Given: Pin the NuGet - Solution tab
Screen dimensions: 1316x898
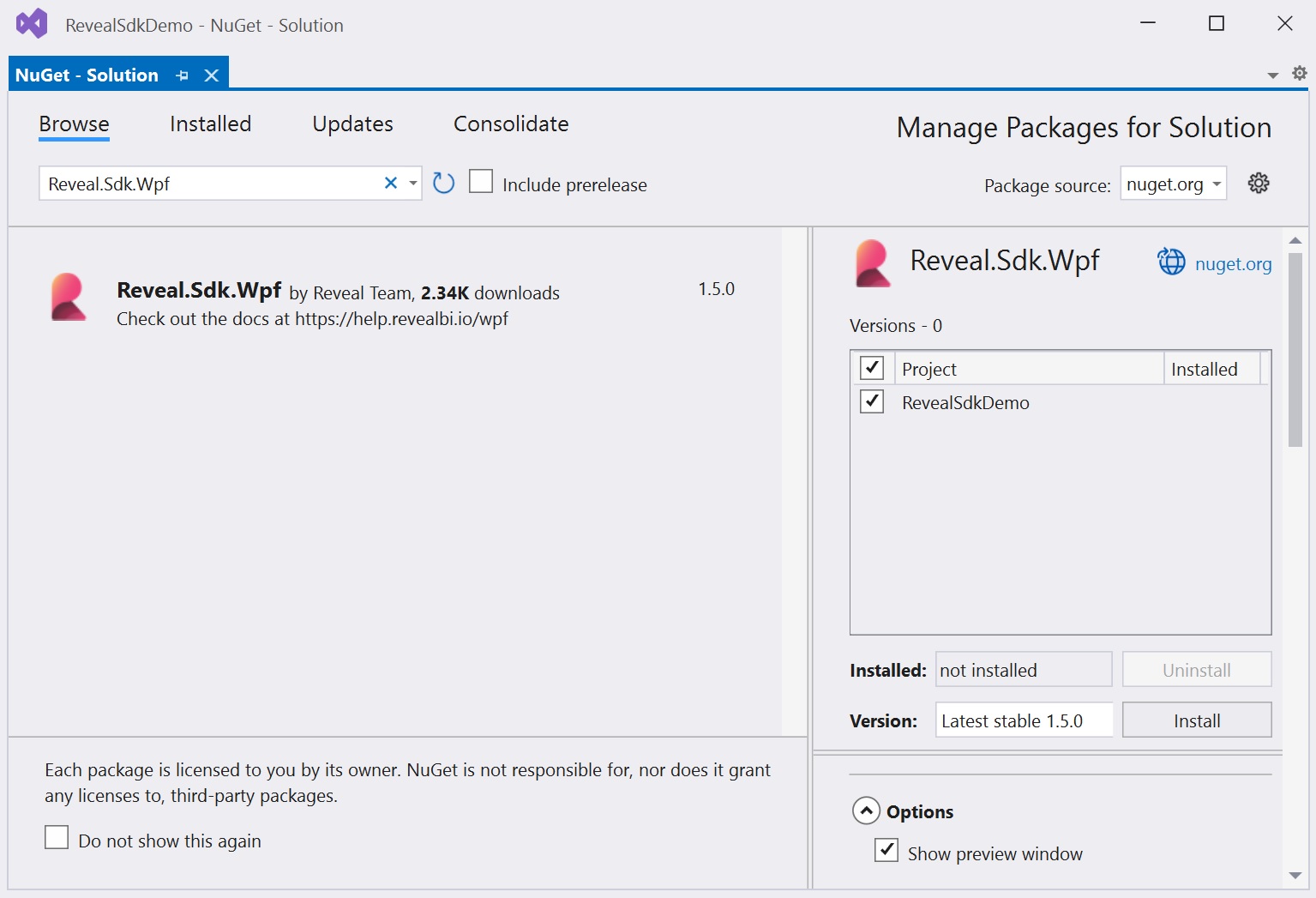Looking at the screenshot, I should coord(182,75).
